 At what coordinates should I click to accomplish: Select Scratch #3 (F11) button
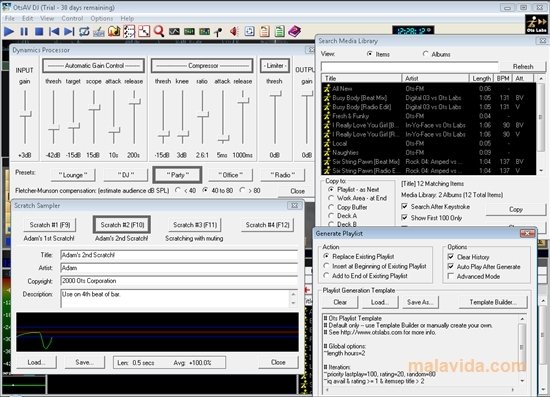tap(195, 225)
